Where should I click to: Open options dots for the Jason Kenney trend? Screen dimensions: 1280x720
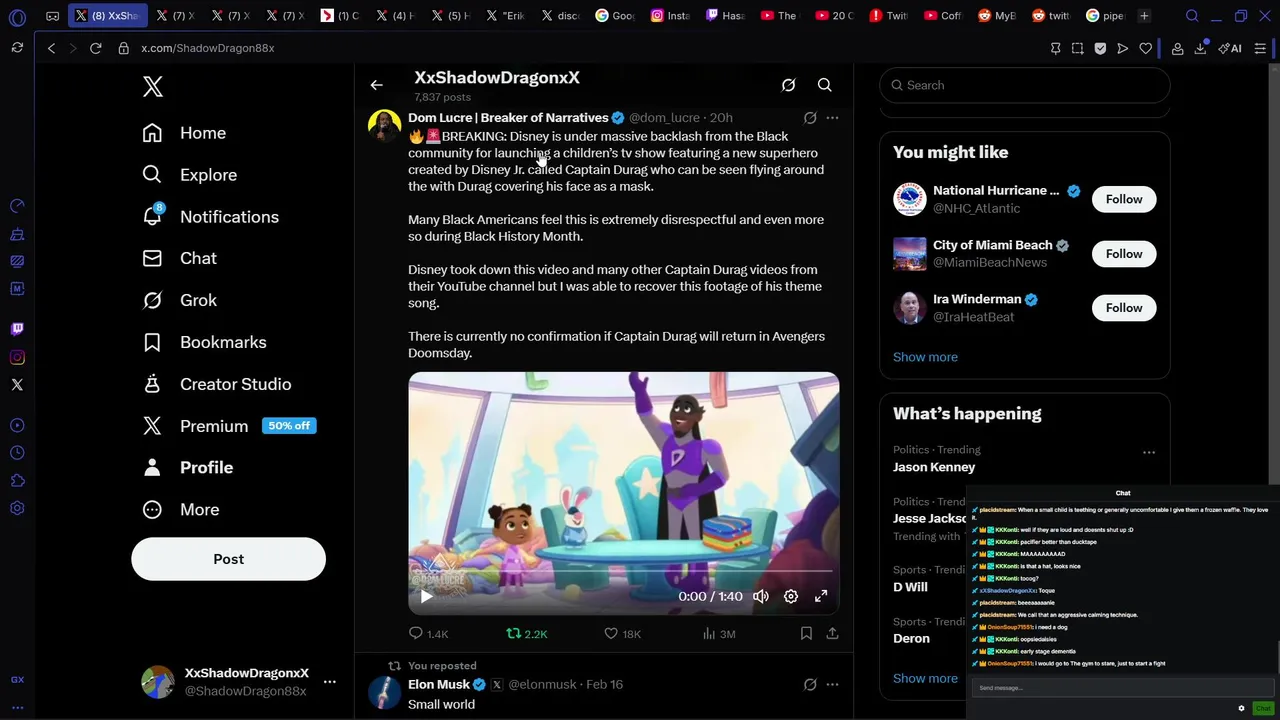pos(1149,452)
